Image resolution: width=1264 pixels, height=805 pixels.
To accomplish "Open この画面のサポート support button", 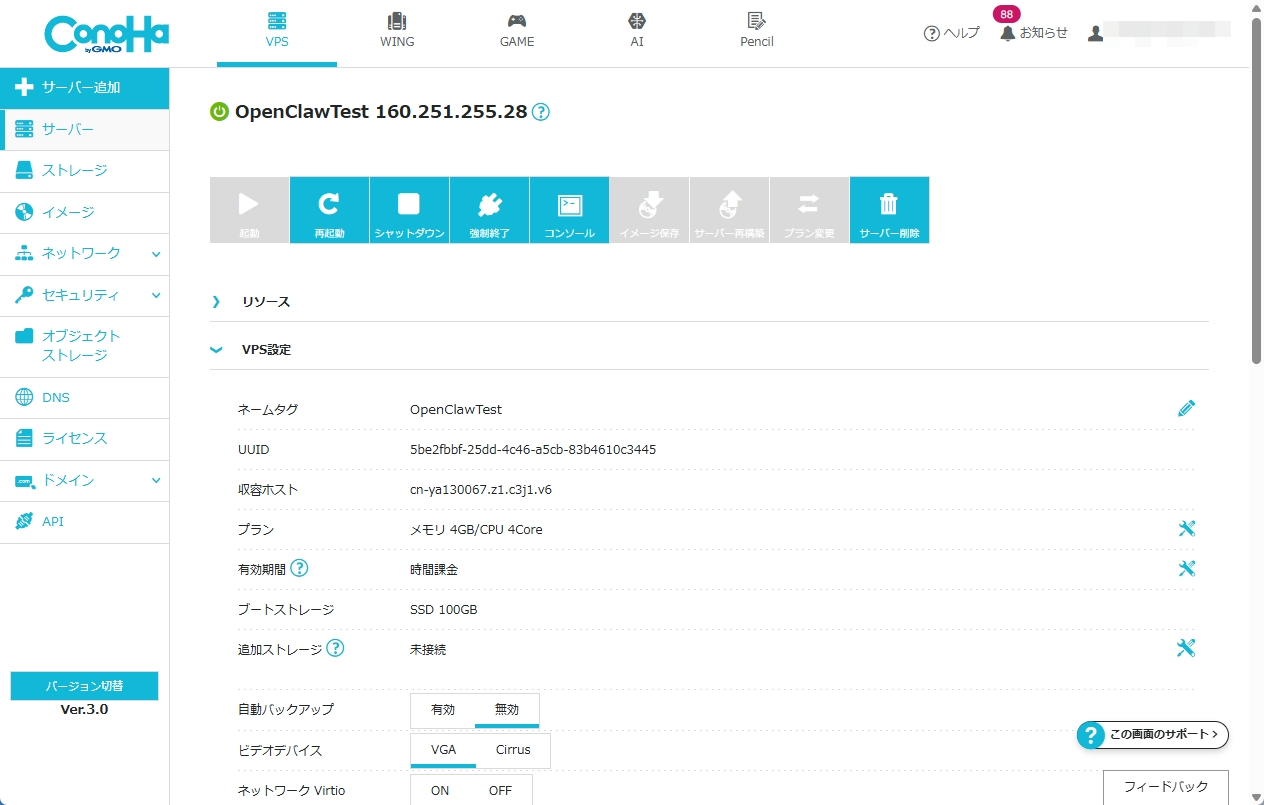I will click(x=1152, y=735).
